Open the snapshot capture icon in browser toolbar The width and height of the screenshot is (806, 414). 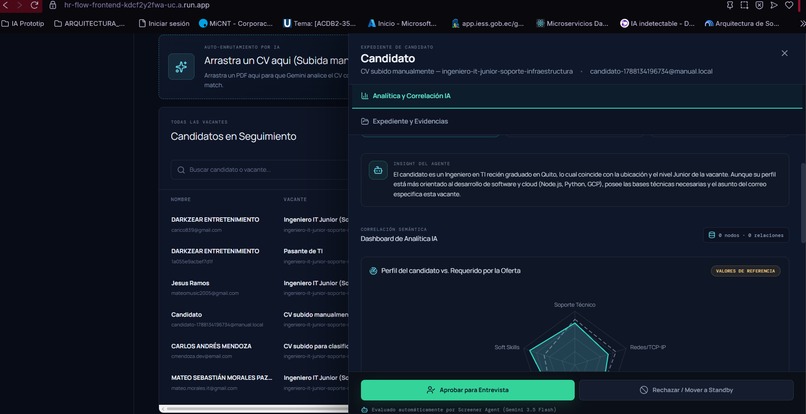744,5
